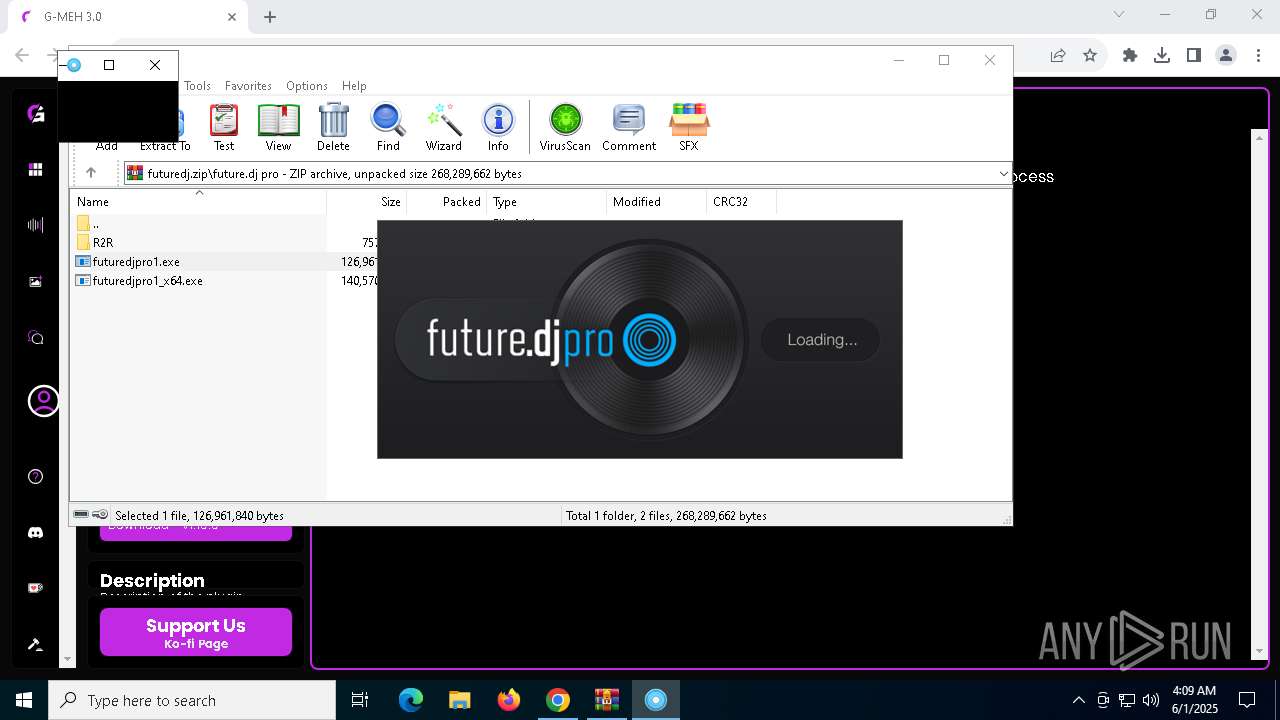Screen dimensions: 1280x720
Task: Open the audio waveform icon in G-MEH sidebar
Action: 36,225
